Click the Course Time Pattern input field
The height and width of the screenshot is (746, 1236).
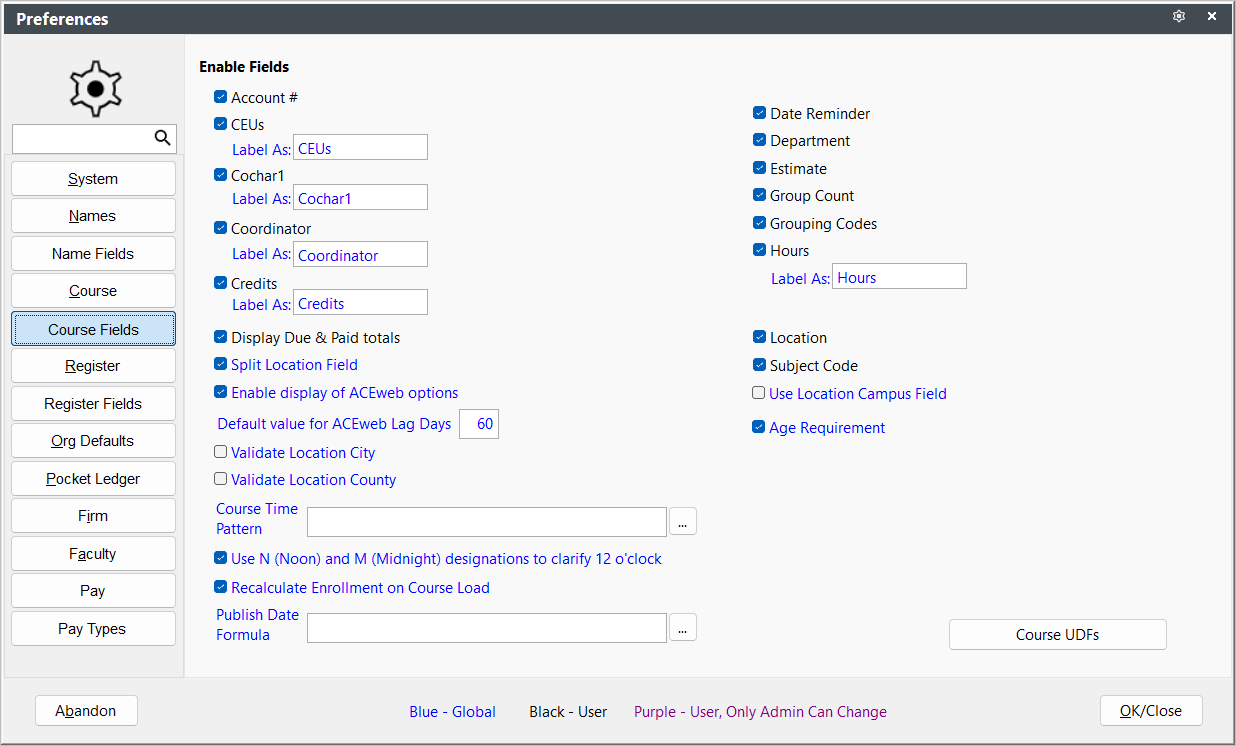click(x=487, y=522)
